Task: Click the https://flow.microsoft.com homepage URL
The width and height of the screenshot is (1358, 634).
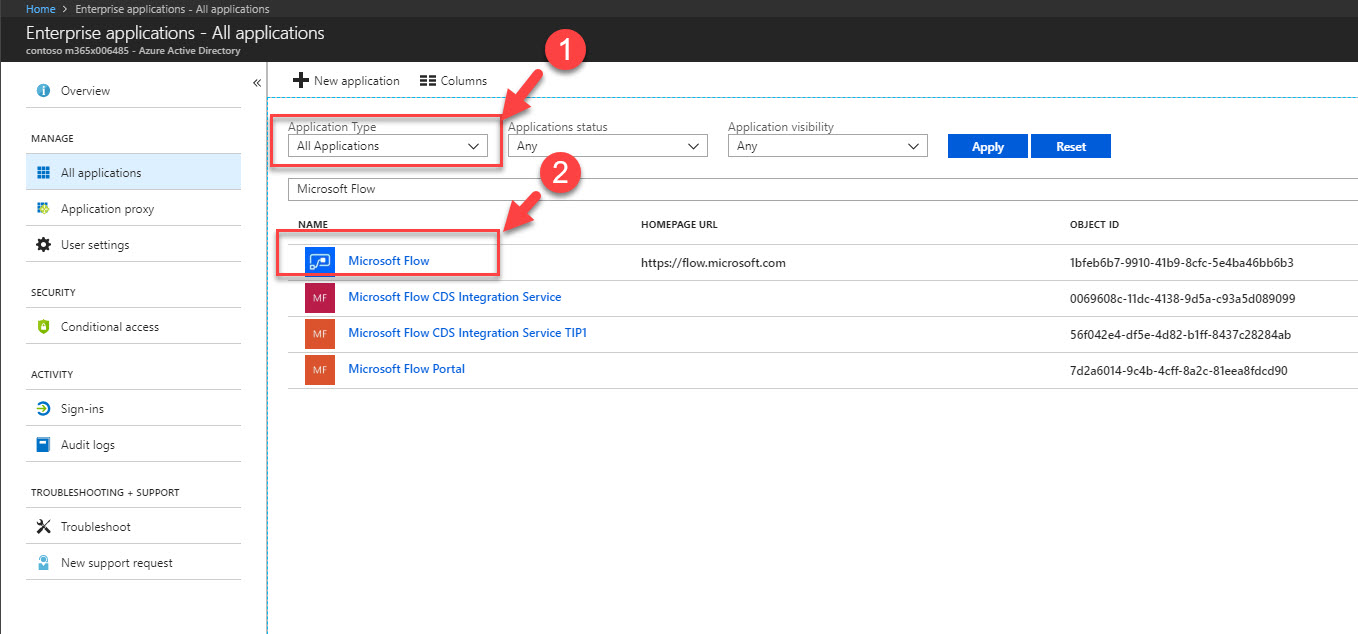Action: [713, 263]
